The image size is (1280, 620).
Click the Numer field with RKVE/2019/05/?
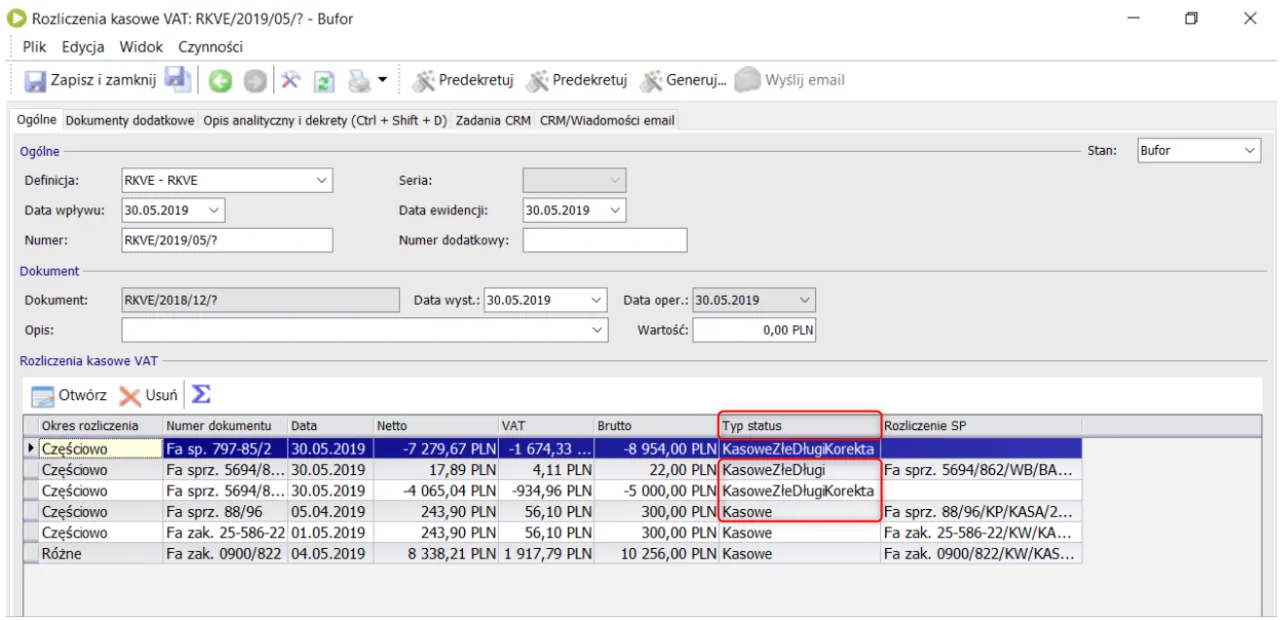tap(227, 240)
